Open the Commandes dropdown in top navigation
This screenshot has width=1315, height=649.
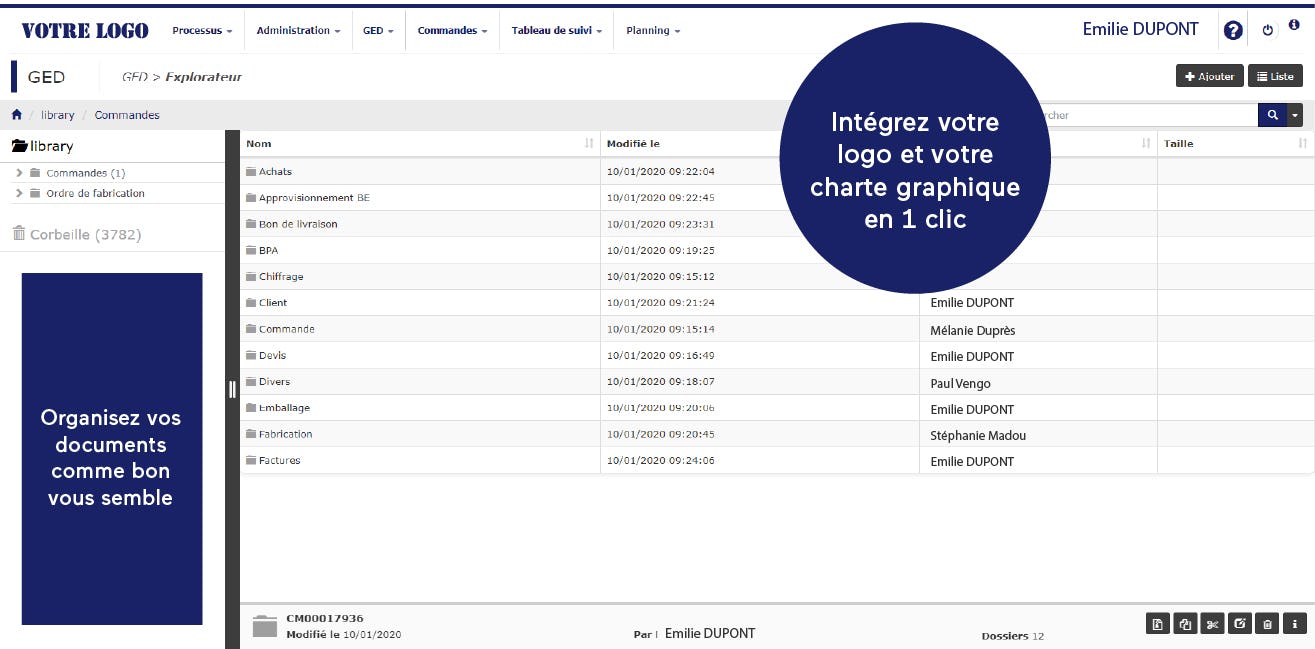pyautogui.click(x=452, y=31)
